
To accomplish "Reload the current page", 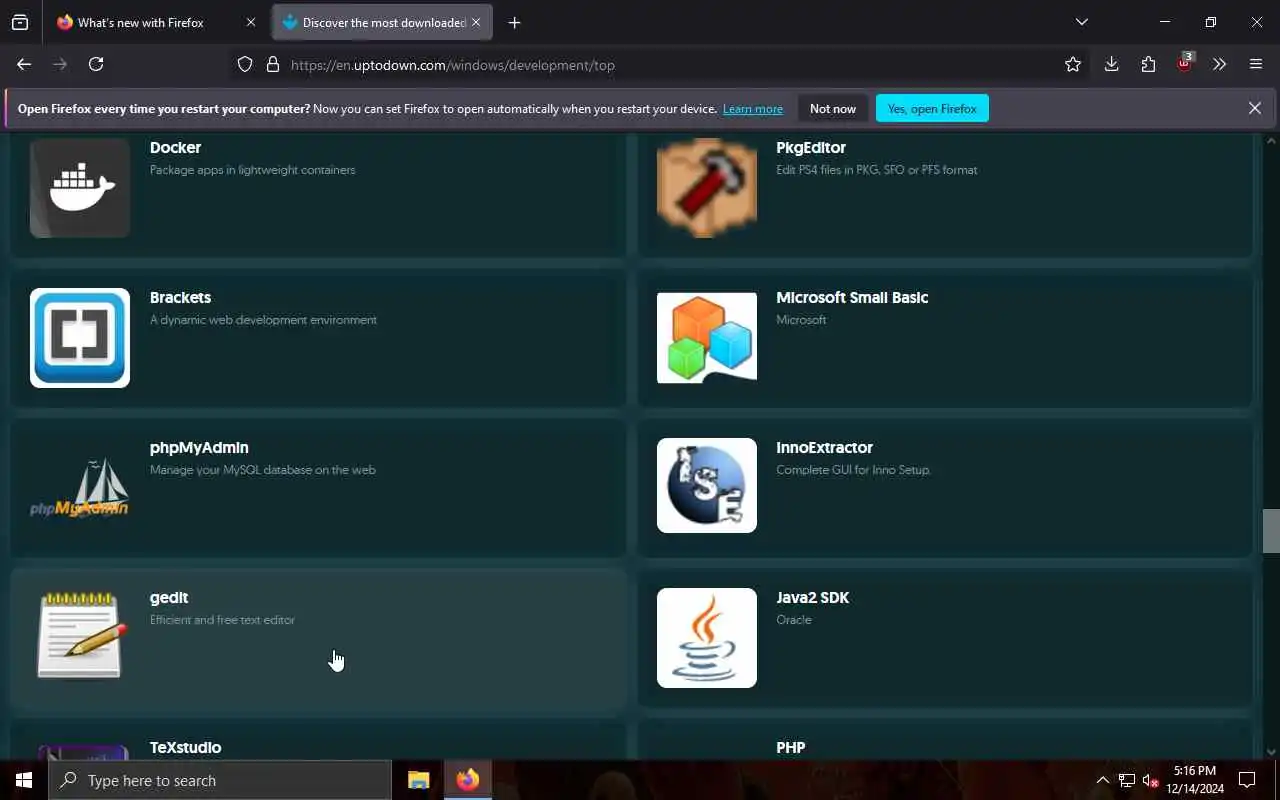I will point(96,64).
